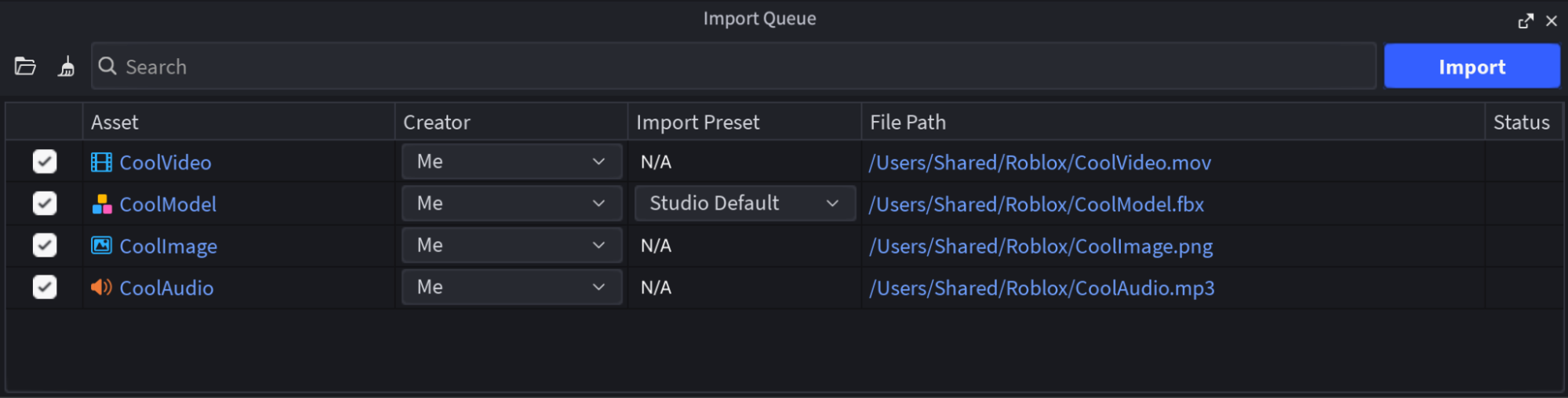The width and height of the screenshot is (1568, 398).
Task: Expand the Studio Default preset dropdown
Action: click(x=744, y=203)
